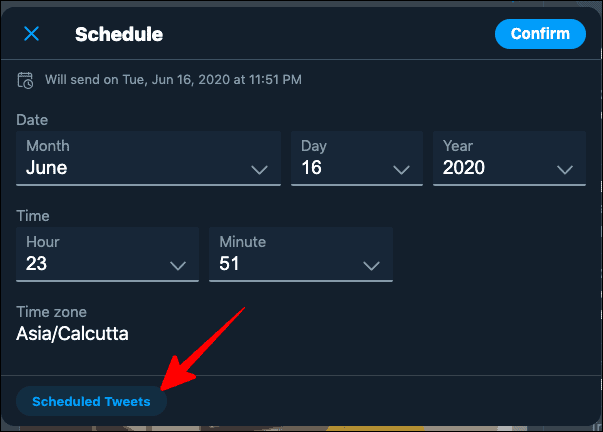Click the chevron arrow in the Month field
This screenshot has height=432, width=603.
click(x=259, y=170)
